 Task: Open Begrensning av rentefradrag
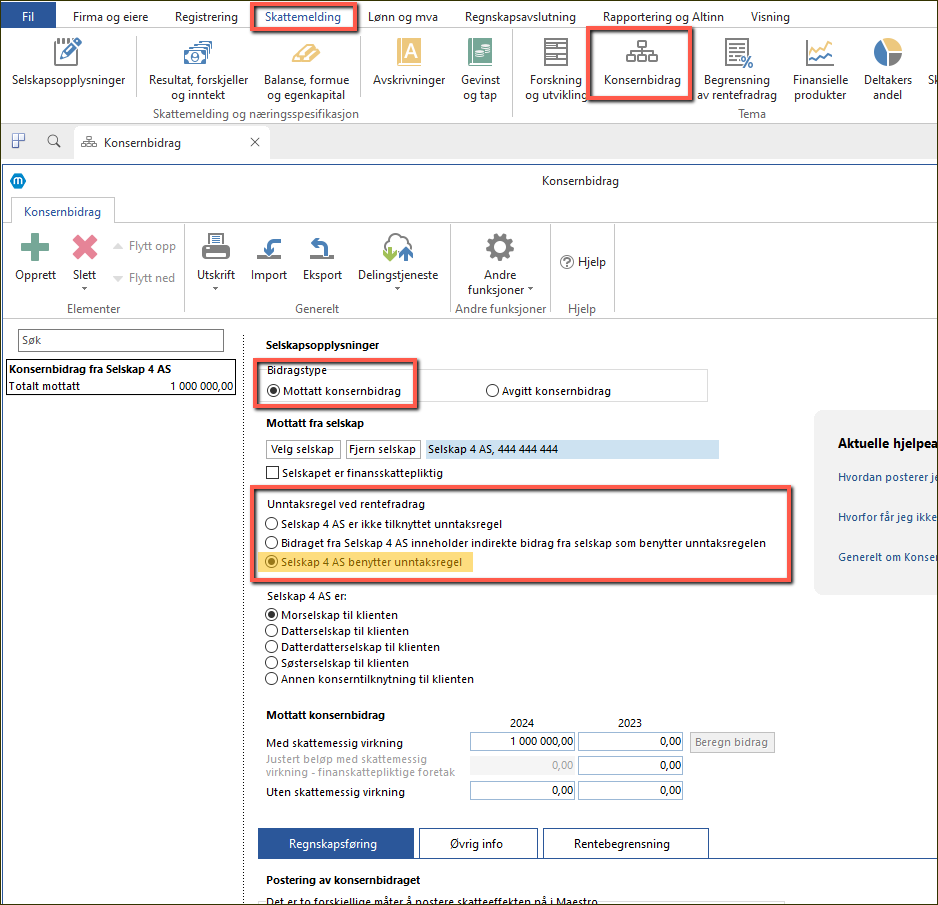[x=736, y=70]
